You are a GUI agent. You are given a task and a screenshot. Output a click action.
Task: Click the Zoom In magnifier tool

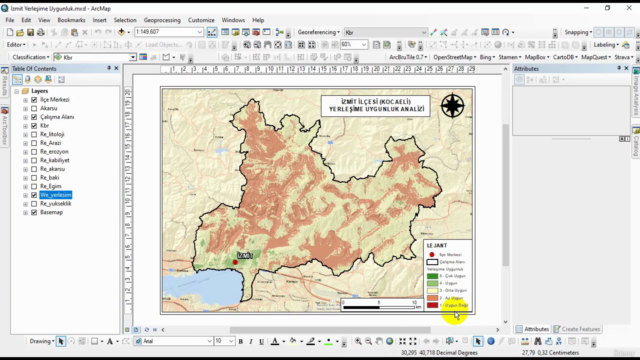358,341
